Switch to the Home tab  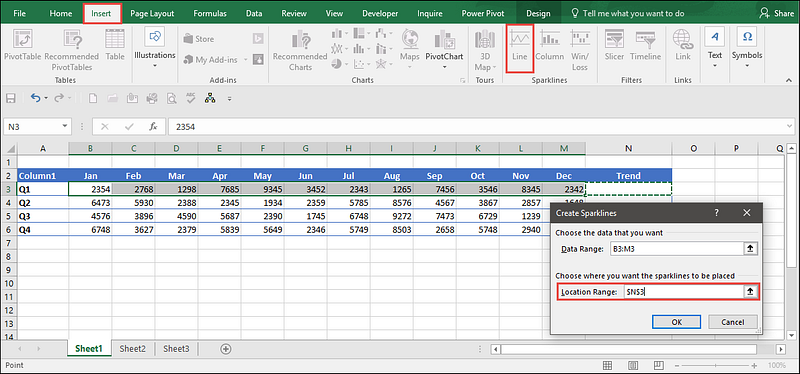point(61,13)
